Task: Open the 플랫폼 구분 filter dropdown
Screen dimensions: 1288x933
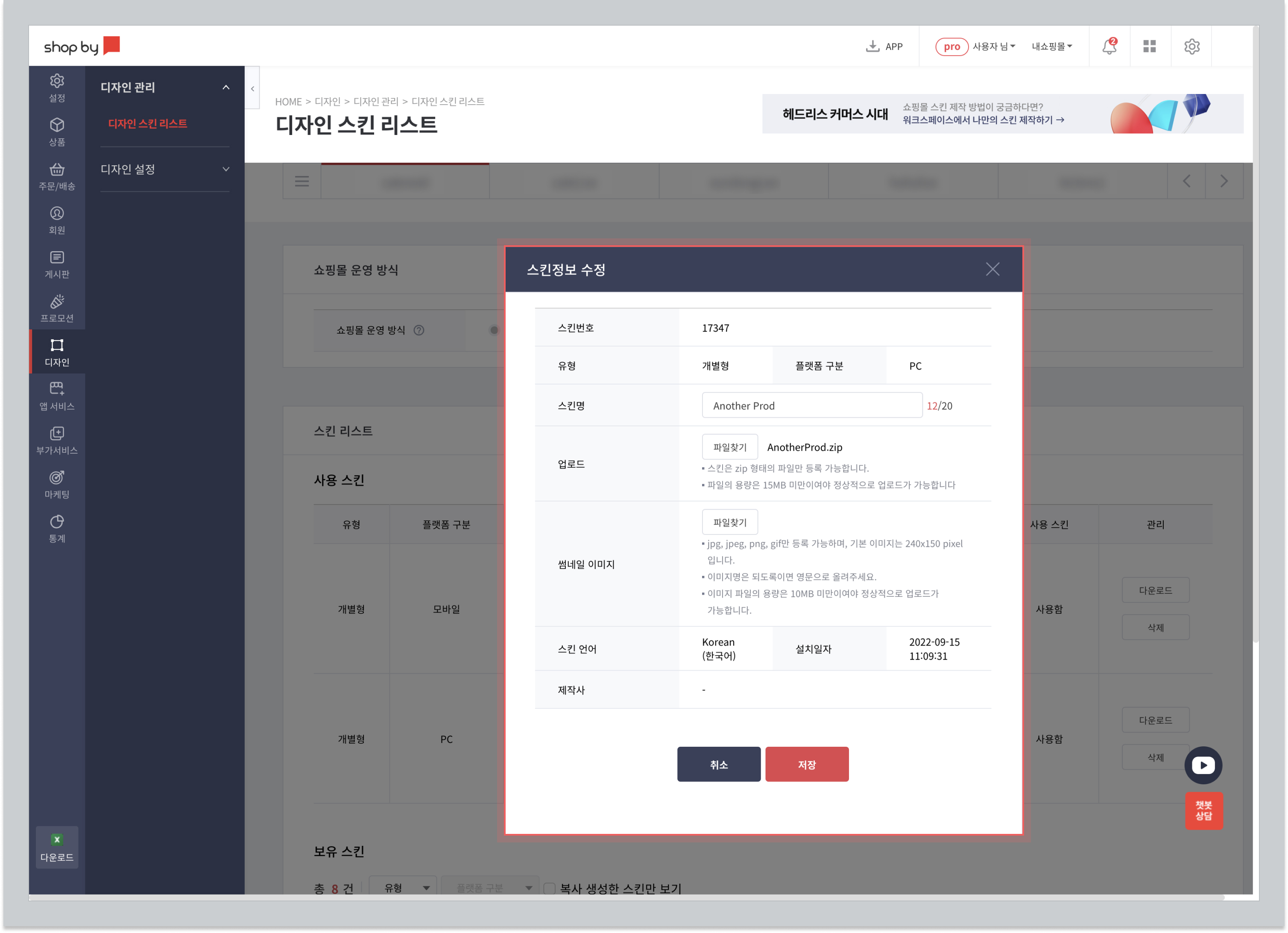Action: (x=490, y=887)
